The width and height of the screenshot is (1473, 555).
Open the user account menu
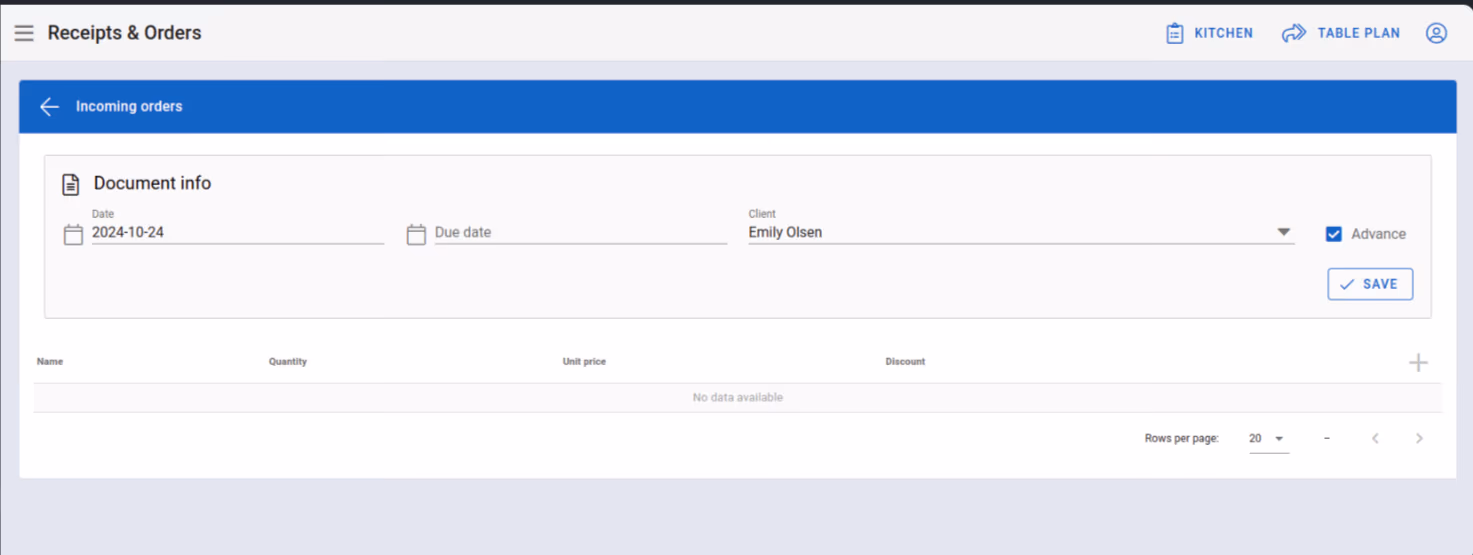[x=1436, y=33]
